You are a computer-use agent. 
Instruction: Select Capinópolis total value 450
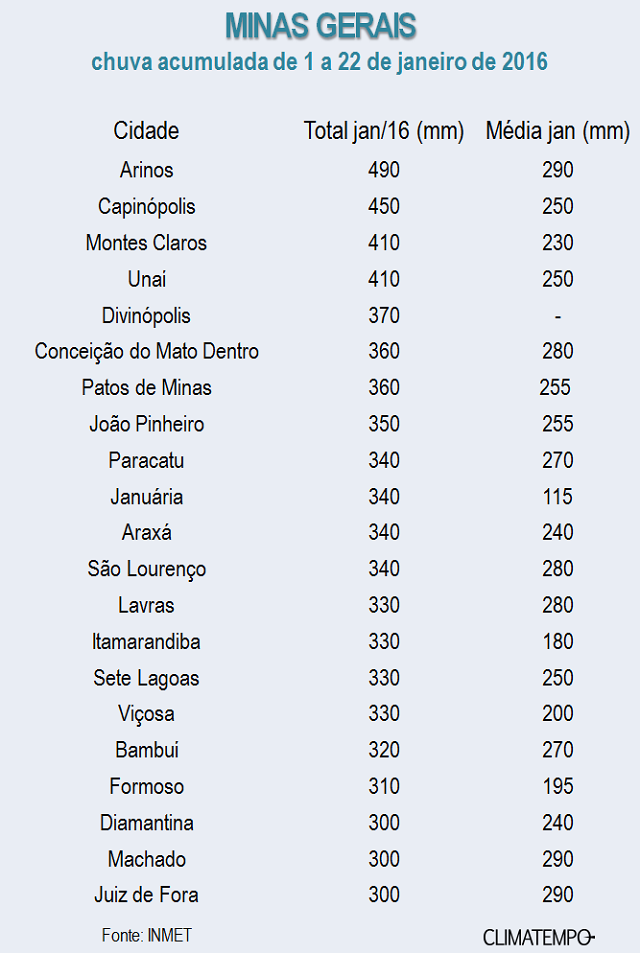pos(384,206)
